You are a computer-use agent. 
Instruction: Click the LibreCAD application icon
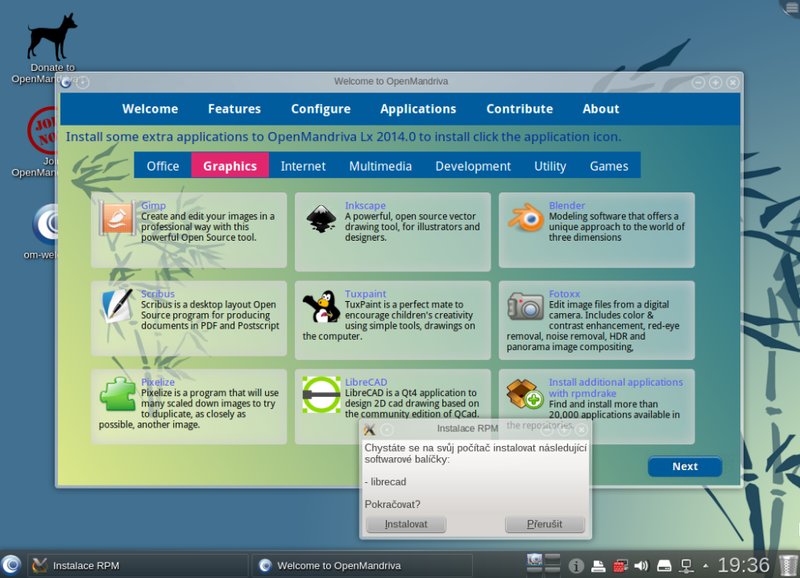(321, 395)
